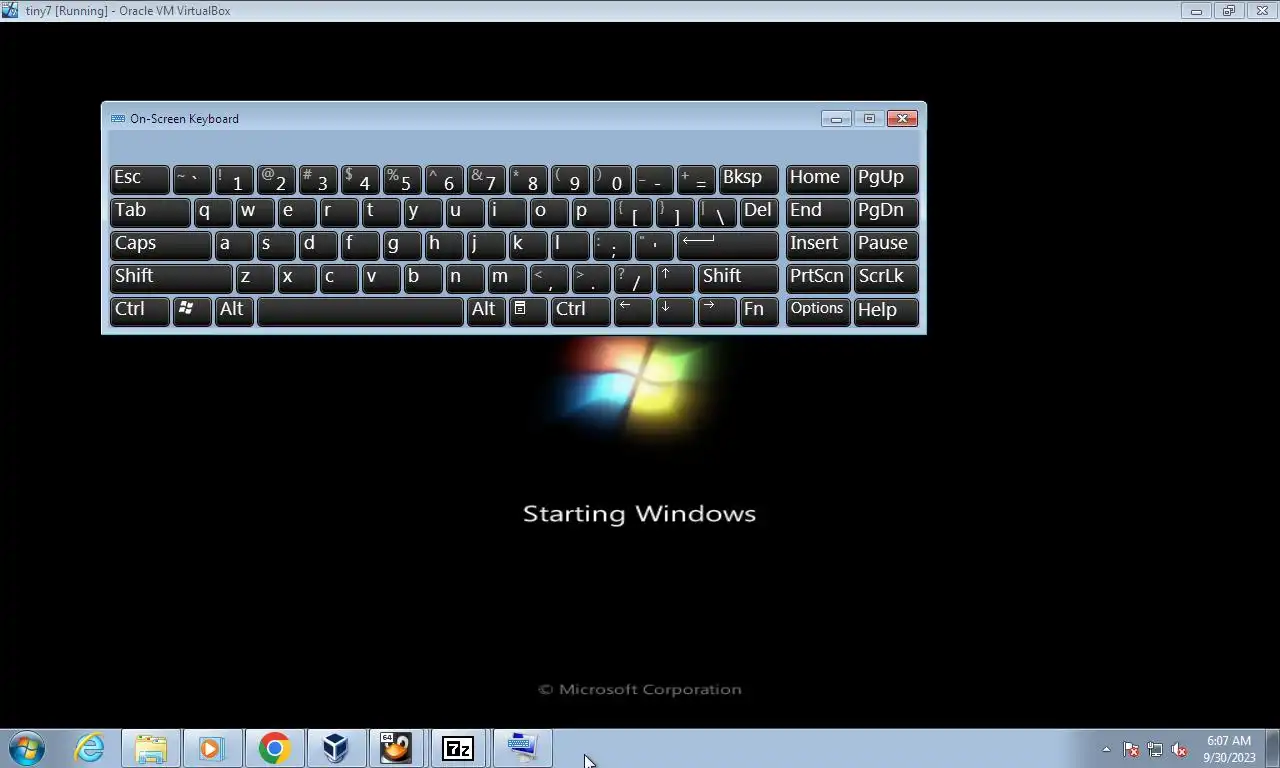Viewport: 1280px width, 768px height.
Task: Toggle the right Alt key
Action: pyautogui.click(x=486, y=310)
